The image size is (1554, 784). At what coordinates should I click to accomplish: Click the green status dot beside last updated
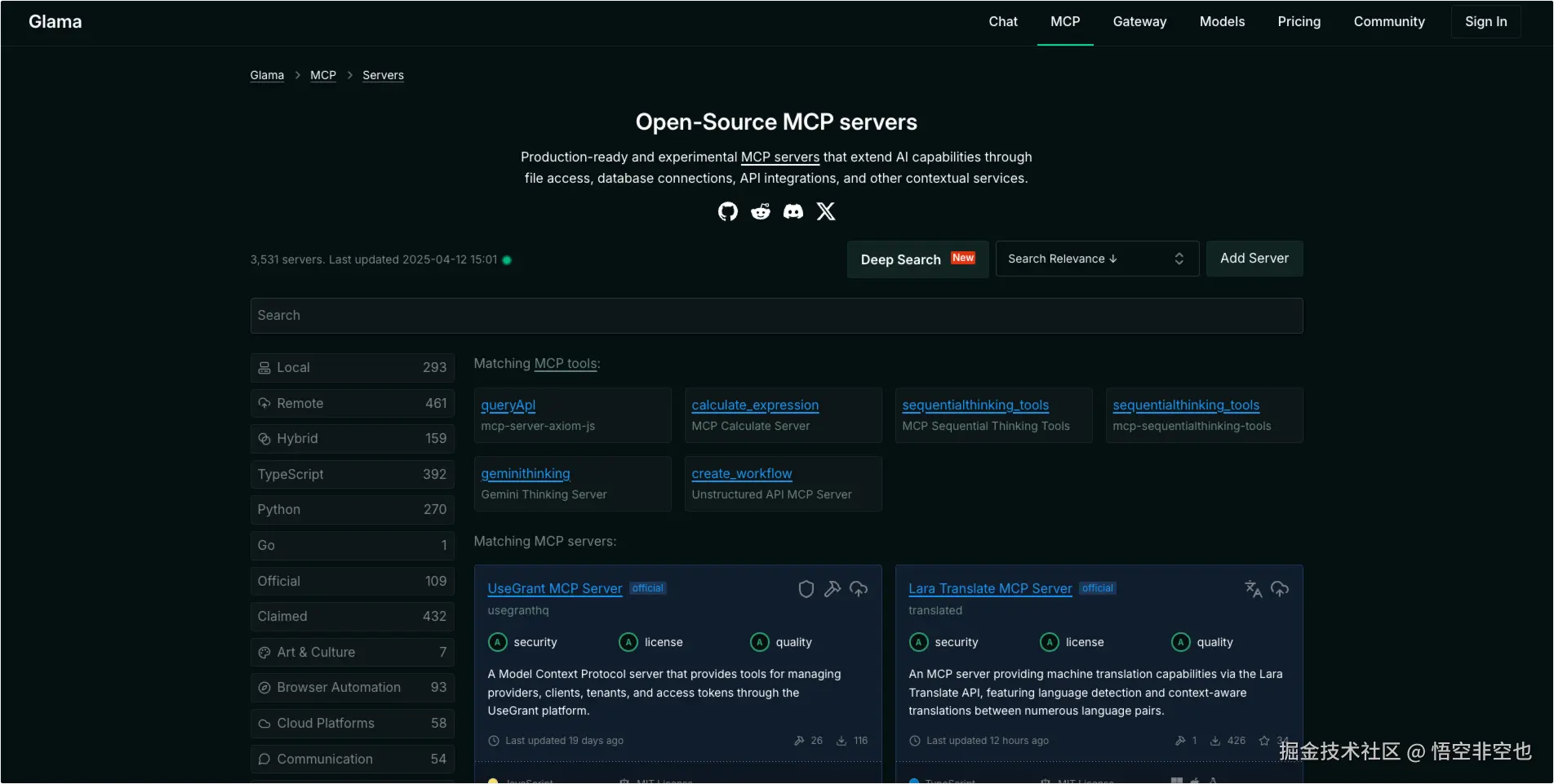tap(507, 260)
